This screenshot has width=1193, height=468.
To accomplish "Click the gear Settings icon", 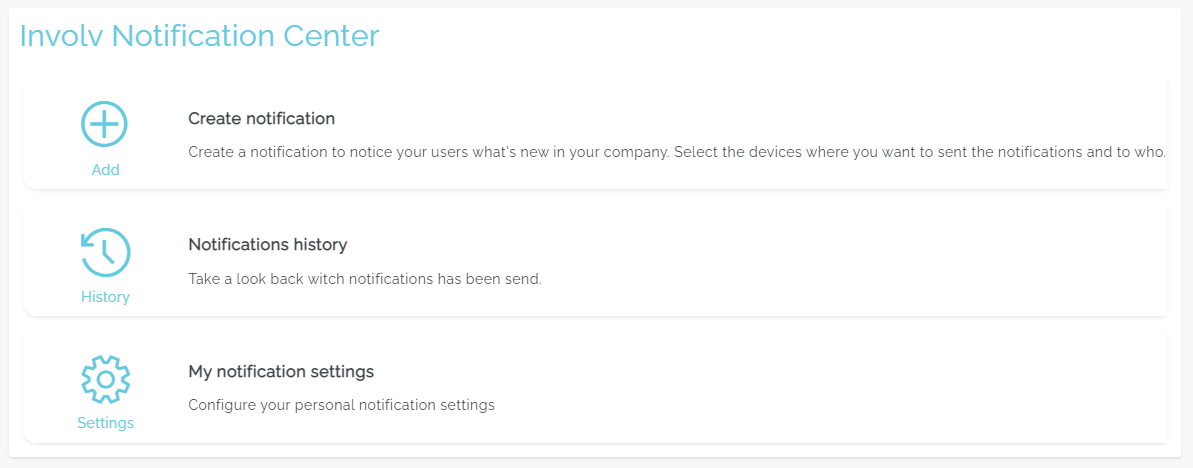I will [105, 379].
